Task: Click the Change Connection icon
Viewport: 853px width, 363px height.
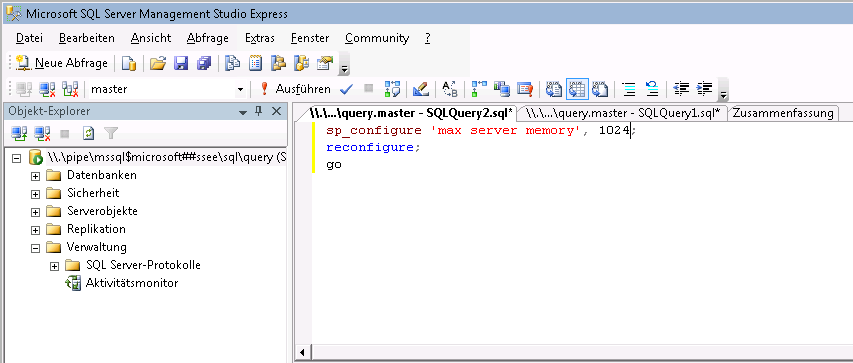Action: point(70,89)
